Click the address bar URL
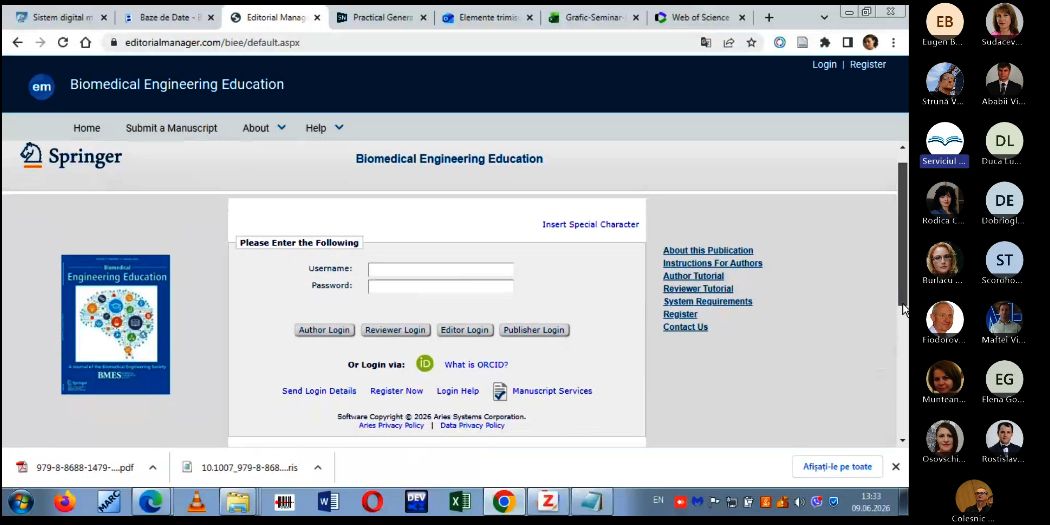This screenshot has width=1050, height=525. (x=212, y=42)
